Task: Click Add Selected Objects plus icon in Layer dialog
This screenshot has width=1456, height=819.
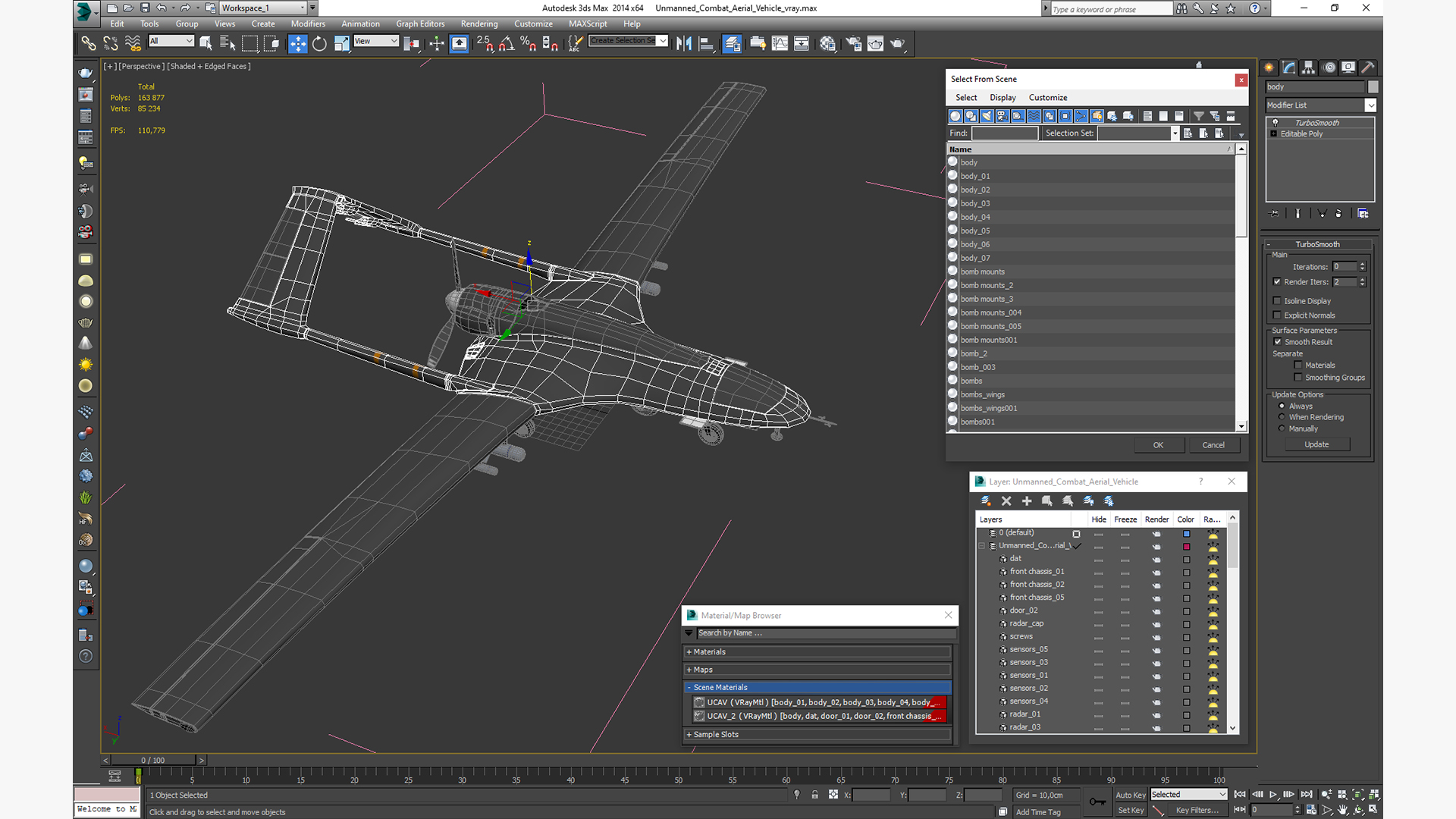Action: point(1027,501)
